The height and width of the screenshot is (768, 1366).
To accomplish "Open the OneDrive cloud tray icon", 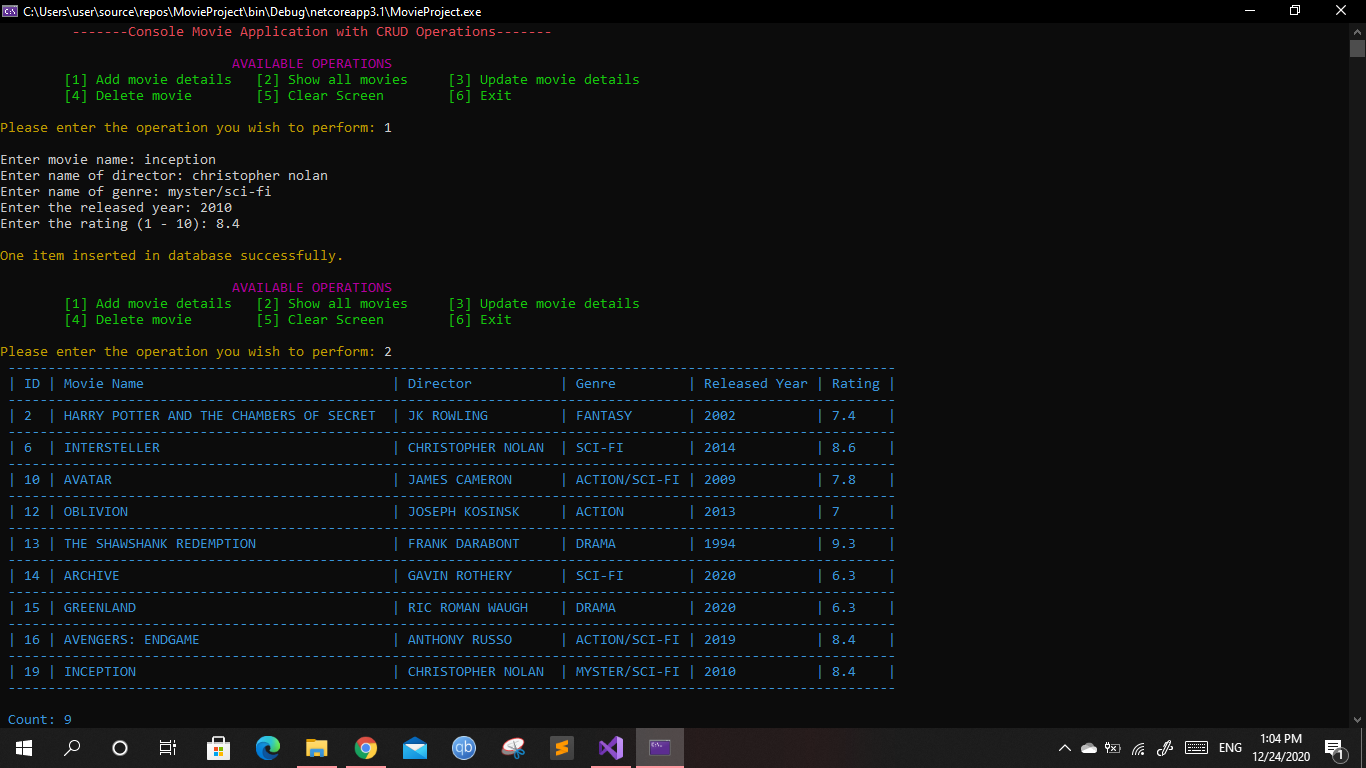I will click(1089, 747).
